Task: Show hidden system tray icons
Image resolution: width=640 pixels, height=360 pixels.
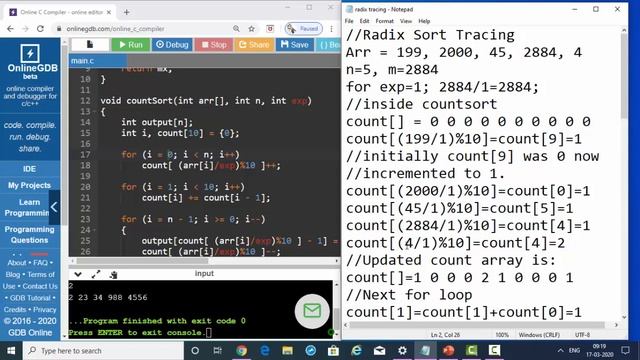Action: (x=560, y=351)
